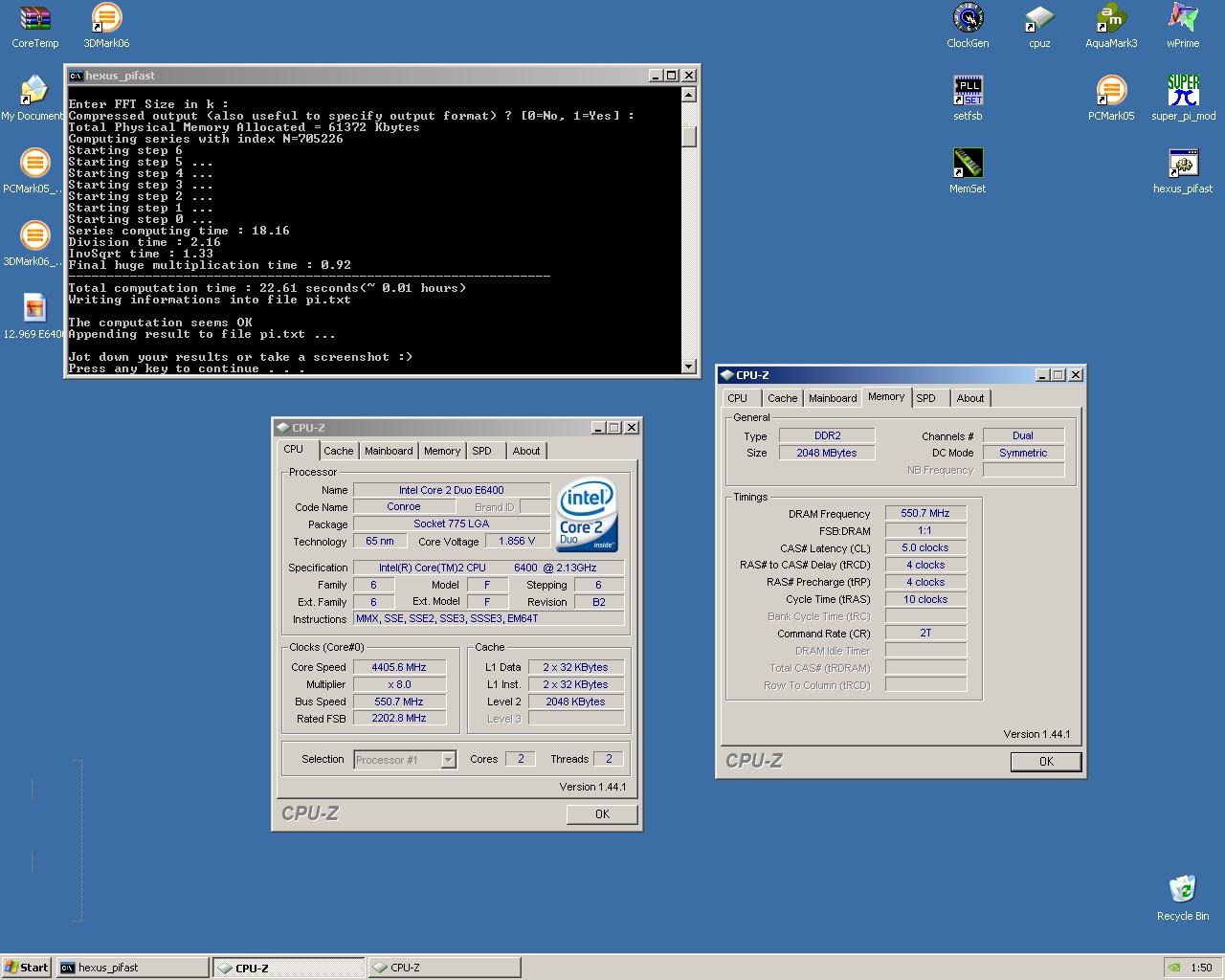Click the Cycle Time 10 clocks value

point(925,599)
